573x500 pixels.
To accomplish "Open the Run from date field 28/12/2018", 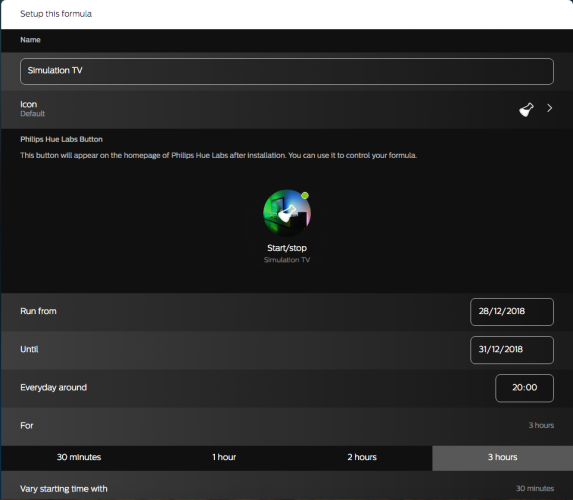I will [512, 312].
